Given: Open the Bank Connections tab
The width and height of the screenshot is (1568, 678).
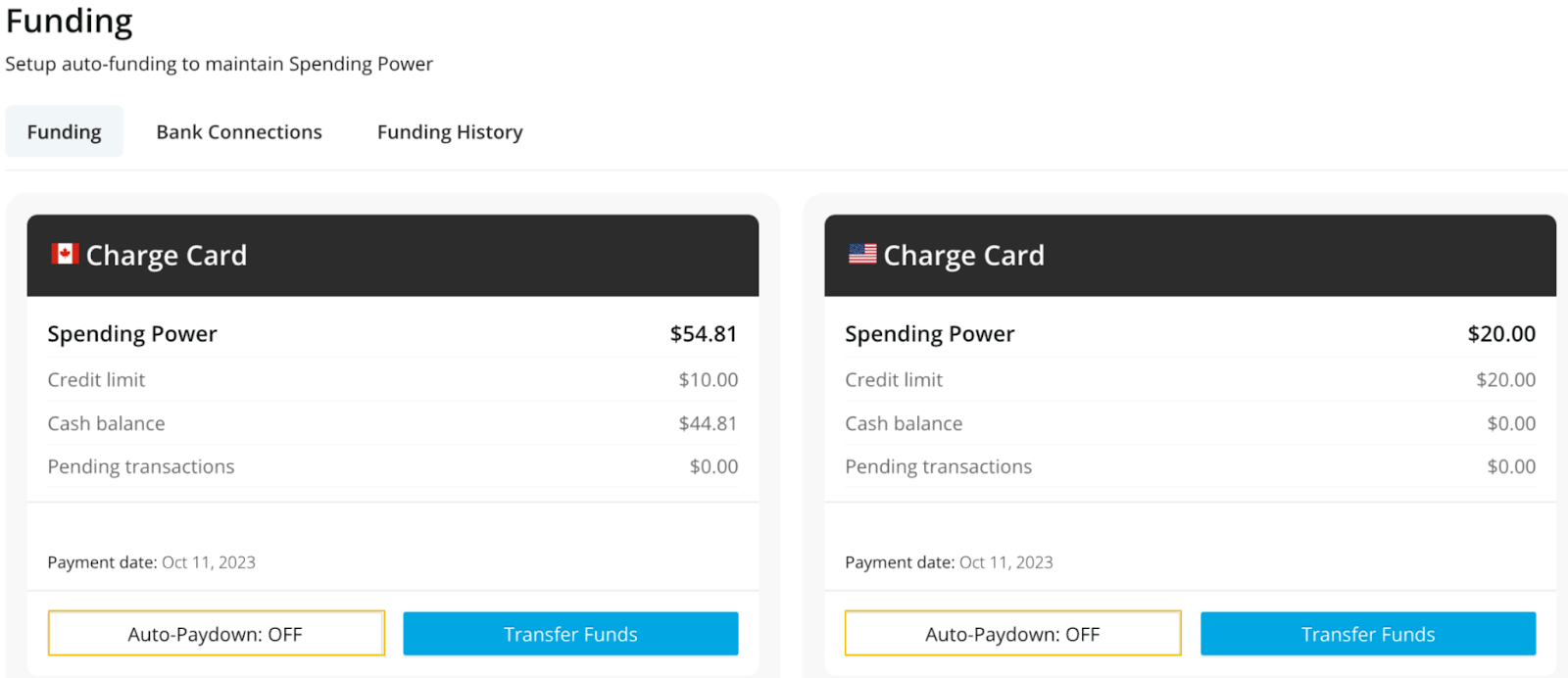Looking at the screenshot, I should click(x=239, y=132).
